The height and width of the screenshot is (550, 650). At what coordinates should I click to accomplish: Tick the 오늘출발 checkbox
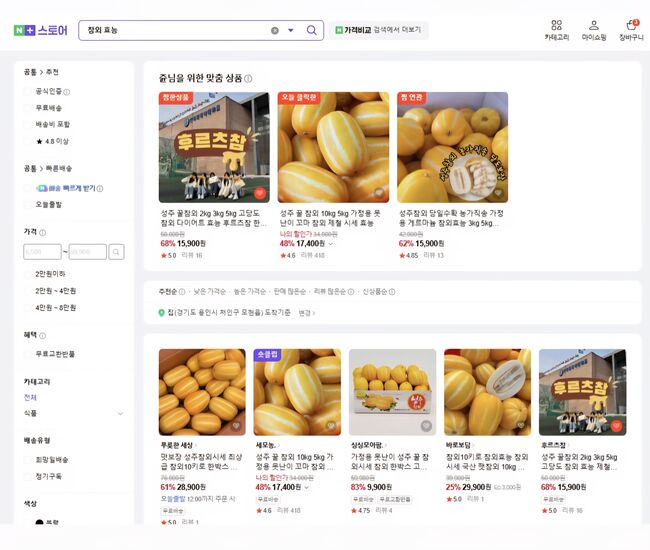28,204
